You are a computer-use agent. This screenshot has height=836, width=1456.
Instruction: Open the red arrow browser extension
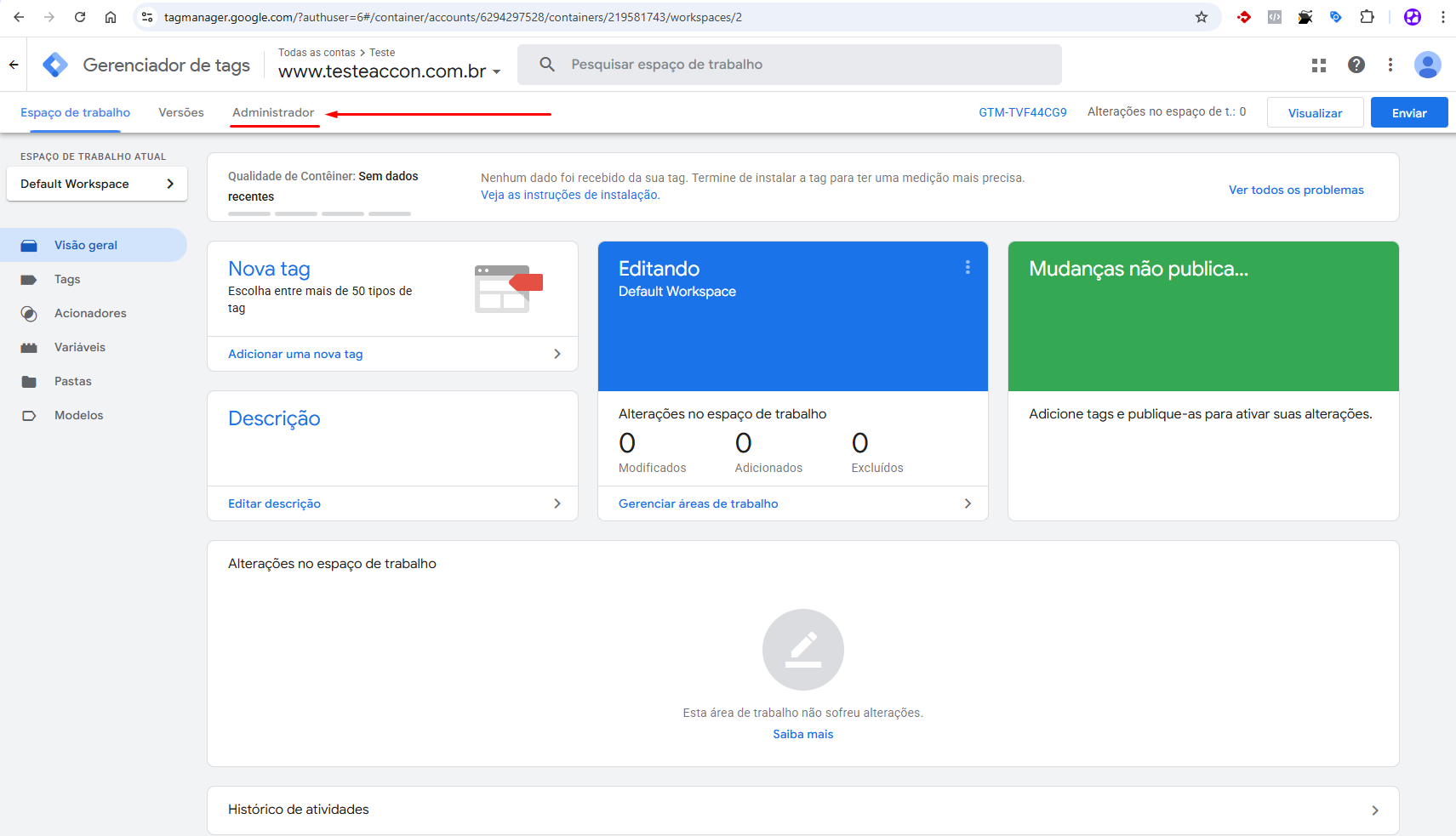1244,17
